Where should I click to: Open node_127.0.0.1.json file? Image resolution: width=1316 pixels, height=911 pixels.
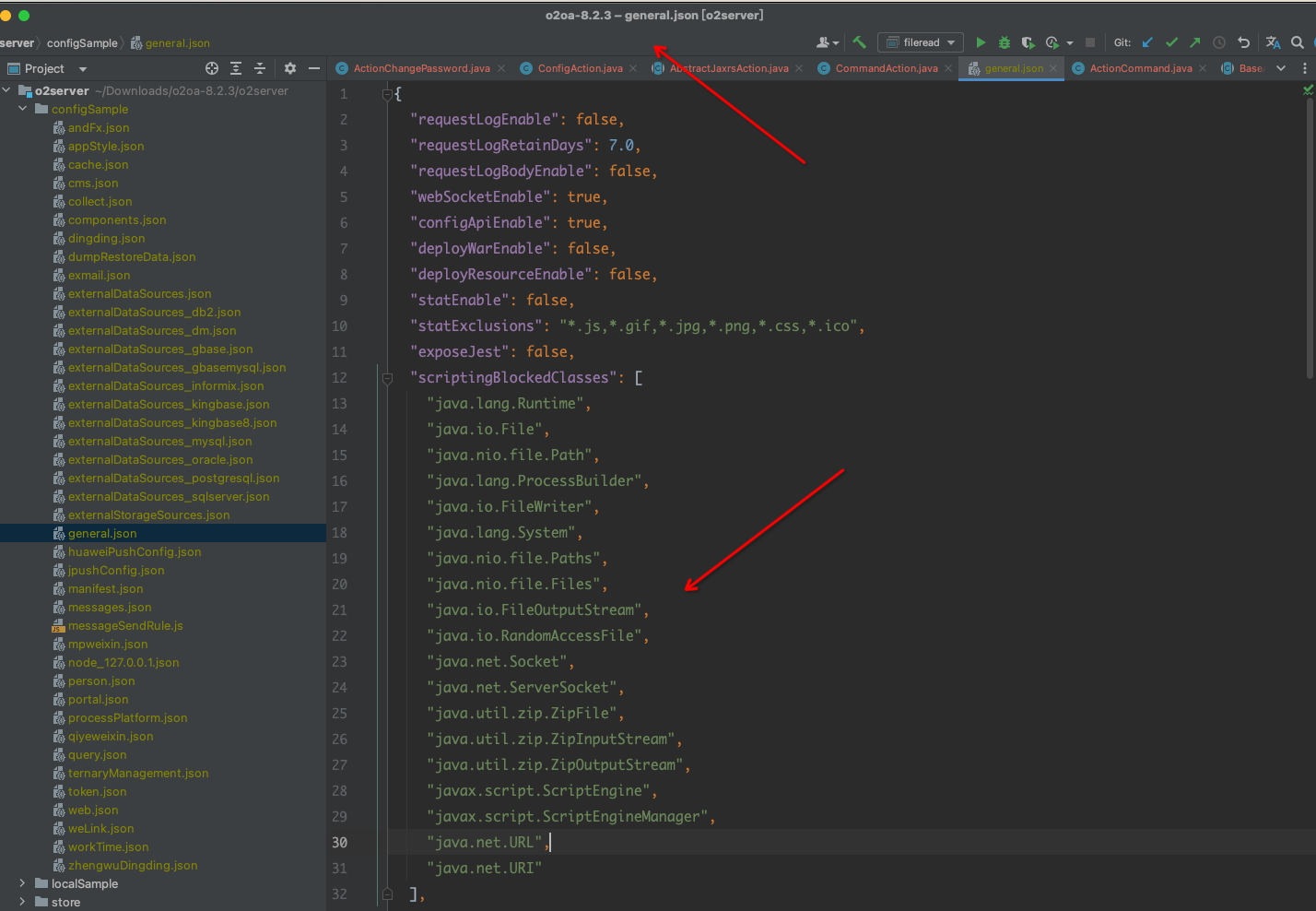[123, 662]
